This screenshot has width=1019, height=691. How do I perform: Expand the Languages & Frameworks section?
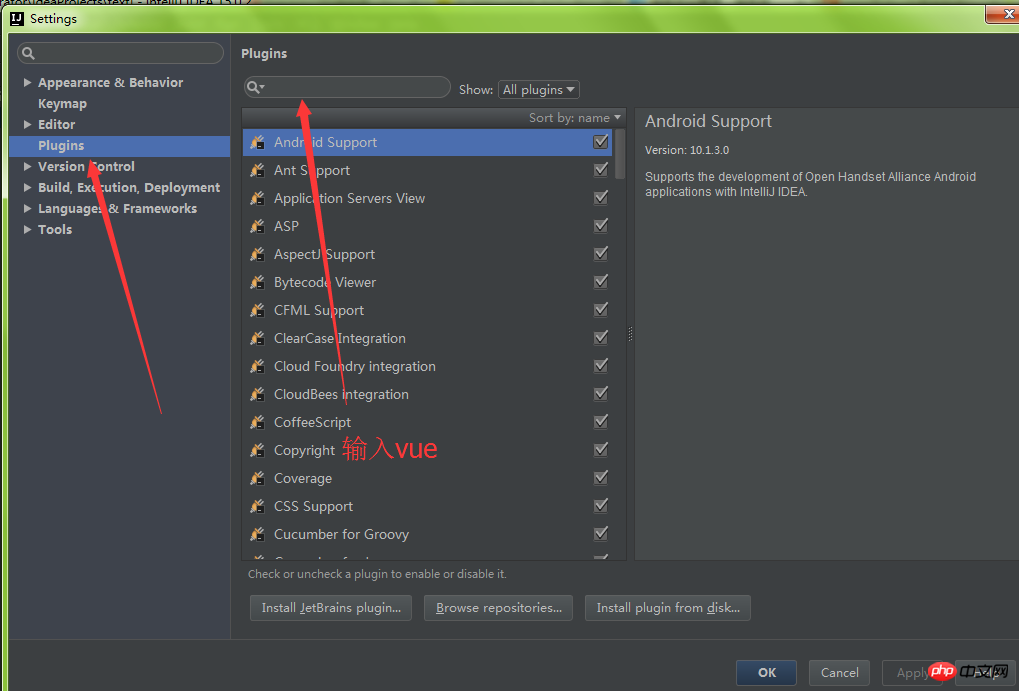(27, 208)
